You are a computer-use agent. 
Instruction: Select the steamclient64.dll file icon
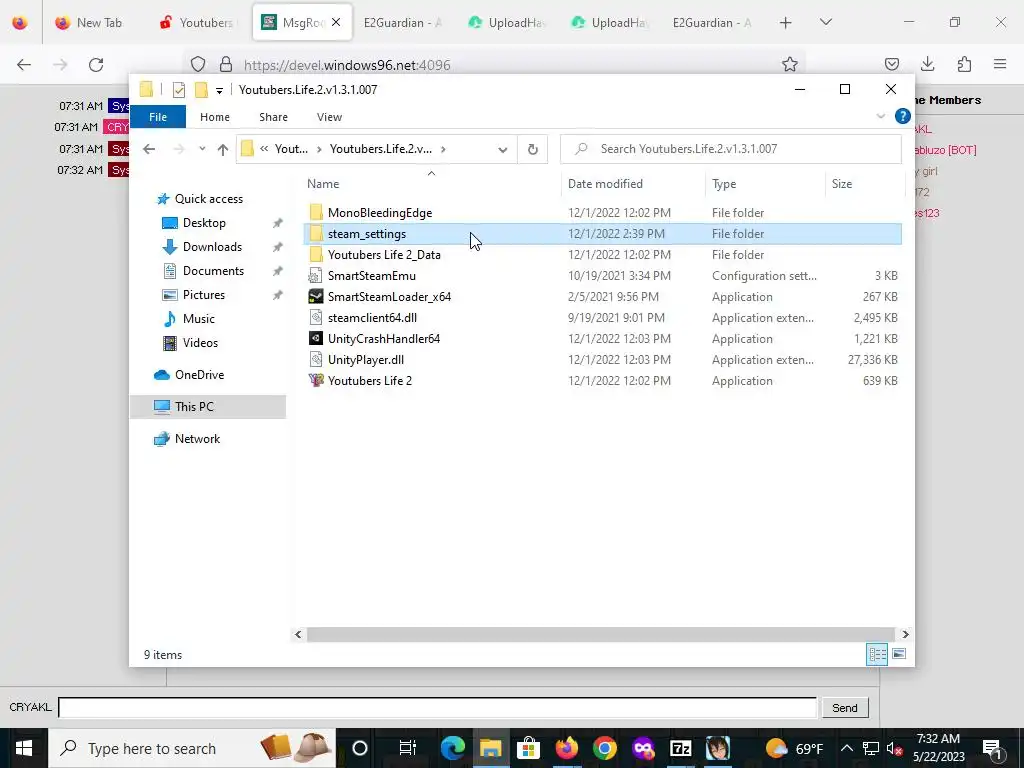coord(316,317)
